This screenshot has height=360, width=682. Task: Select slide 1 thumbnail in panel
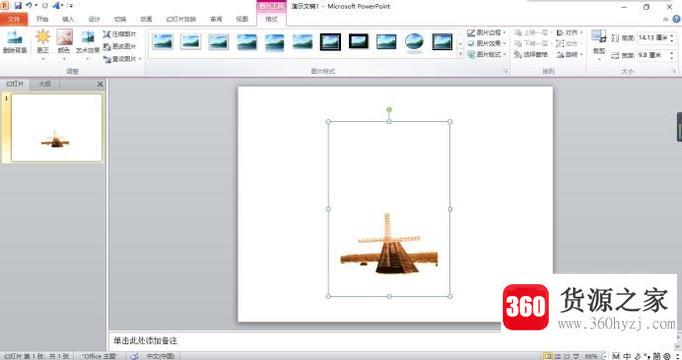(56, 128)
